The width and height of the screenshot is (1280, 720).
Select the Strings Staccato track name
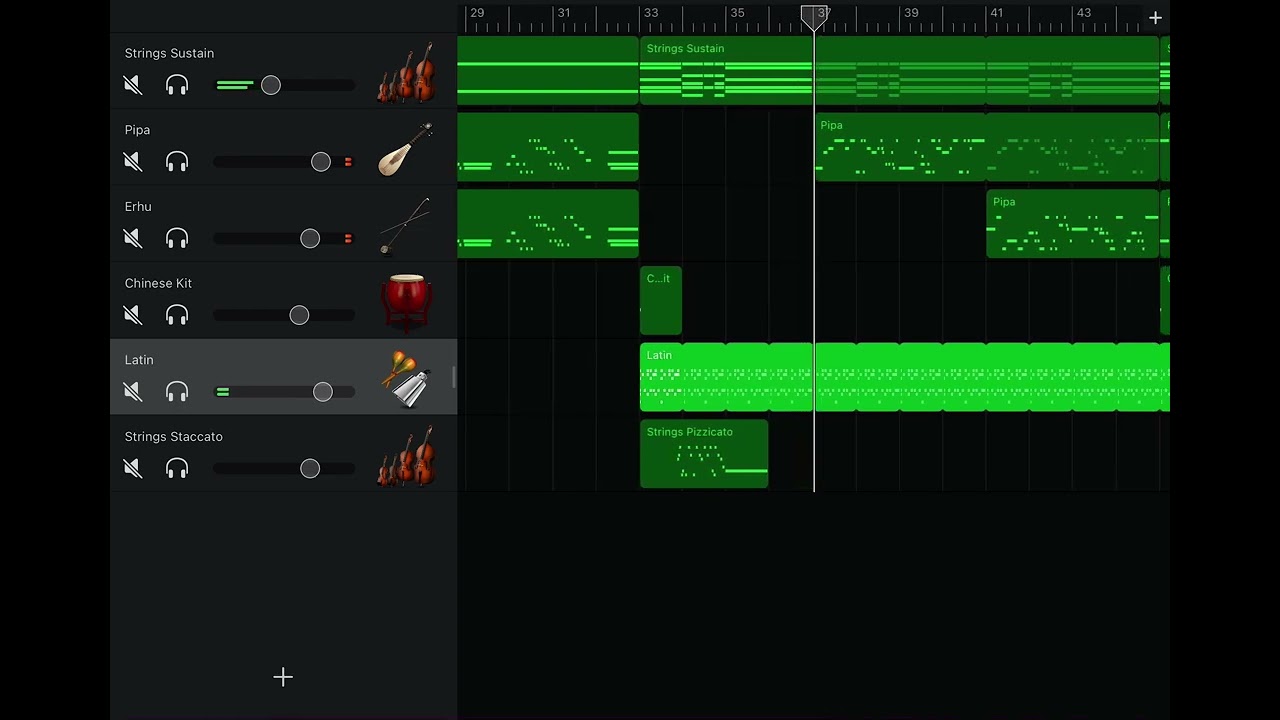coord(173,437)
